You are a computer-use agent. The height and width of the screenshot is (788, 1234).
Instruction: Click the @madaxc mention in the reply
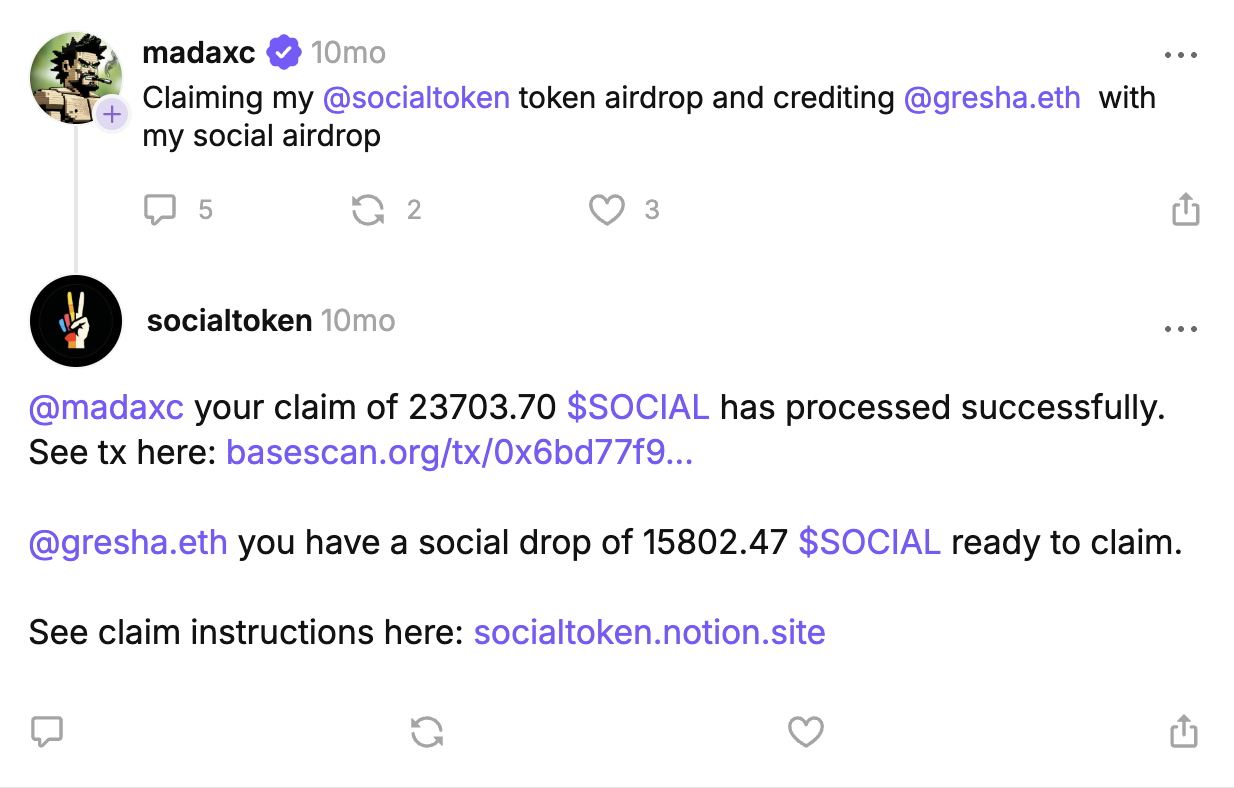tap(106, 408)
